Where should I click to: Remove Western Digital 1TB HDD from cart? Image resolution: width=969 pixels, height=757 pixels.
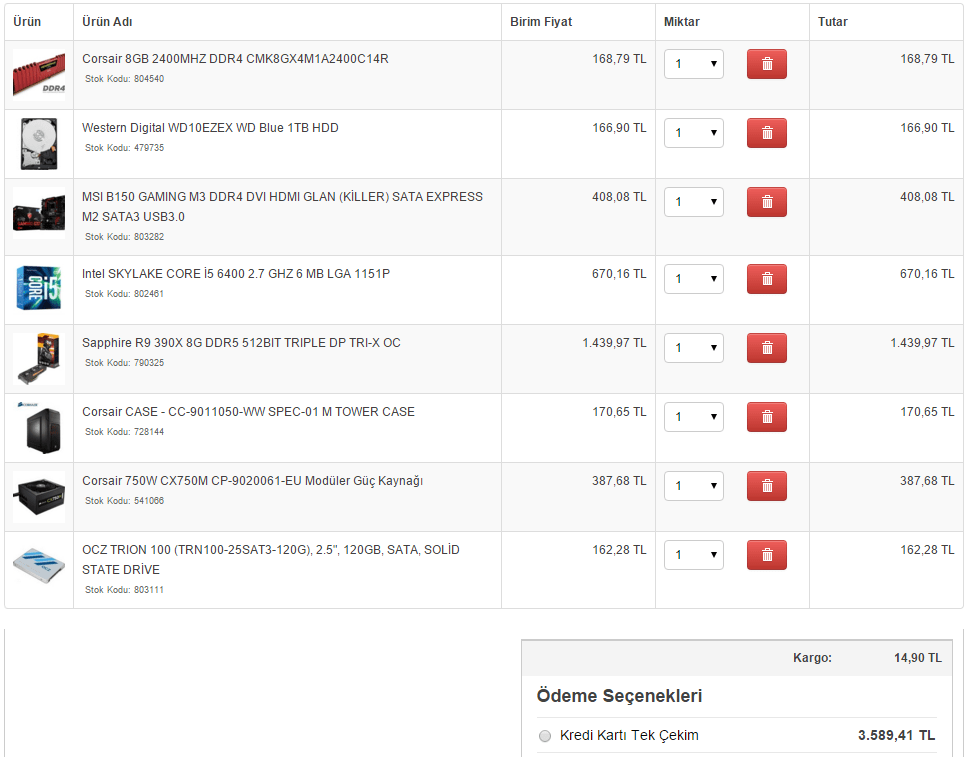coord(766,133)
